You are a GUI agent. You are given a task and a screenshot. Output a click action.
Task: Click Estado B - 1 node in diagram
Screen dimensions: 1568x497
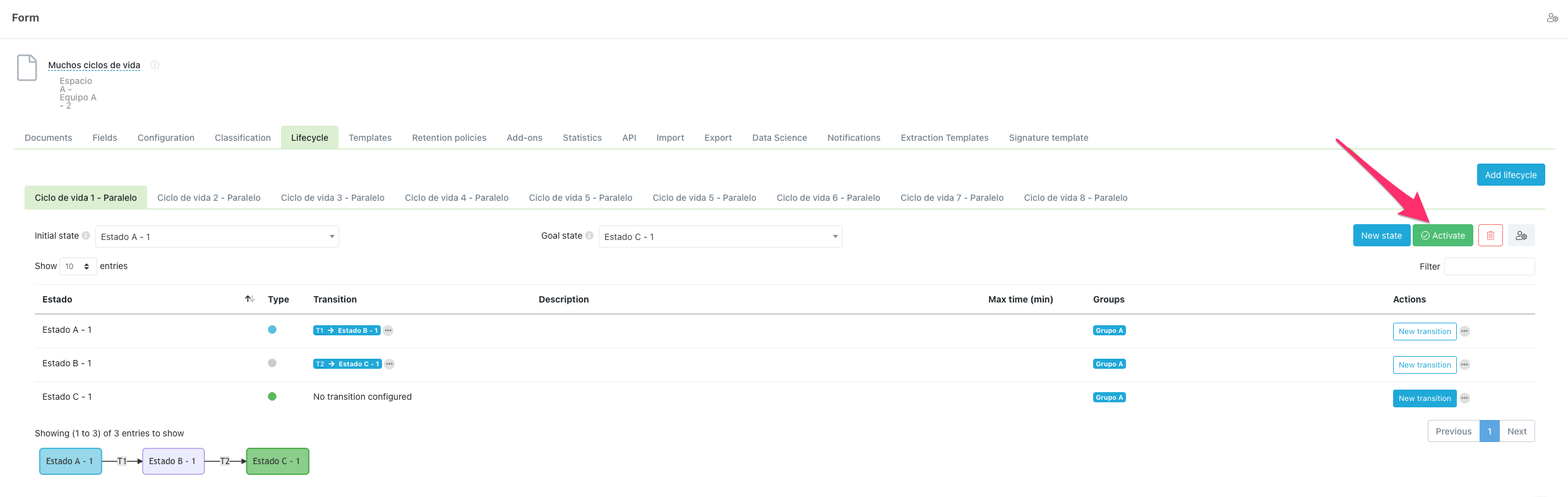coord(173,462)
